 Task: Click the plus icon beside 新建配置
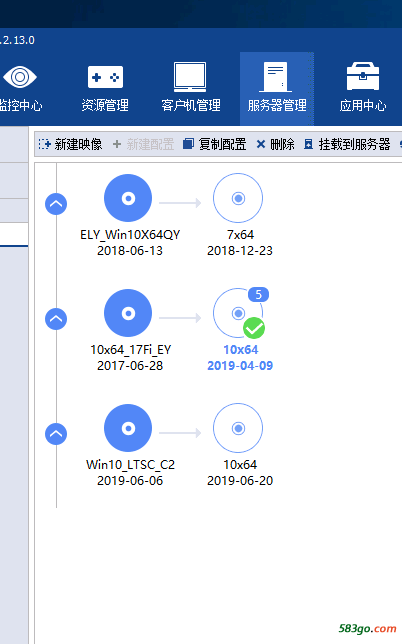[117, 144]
